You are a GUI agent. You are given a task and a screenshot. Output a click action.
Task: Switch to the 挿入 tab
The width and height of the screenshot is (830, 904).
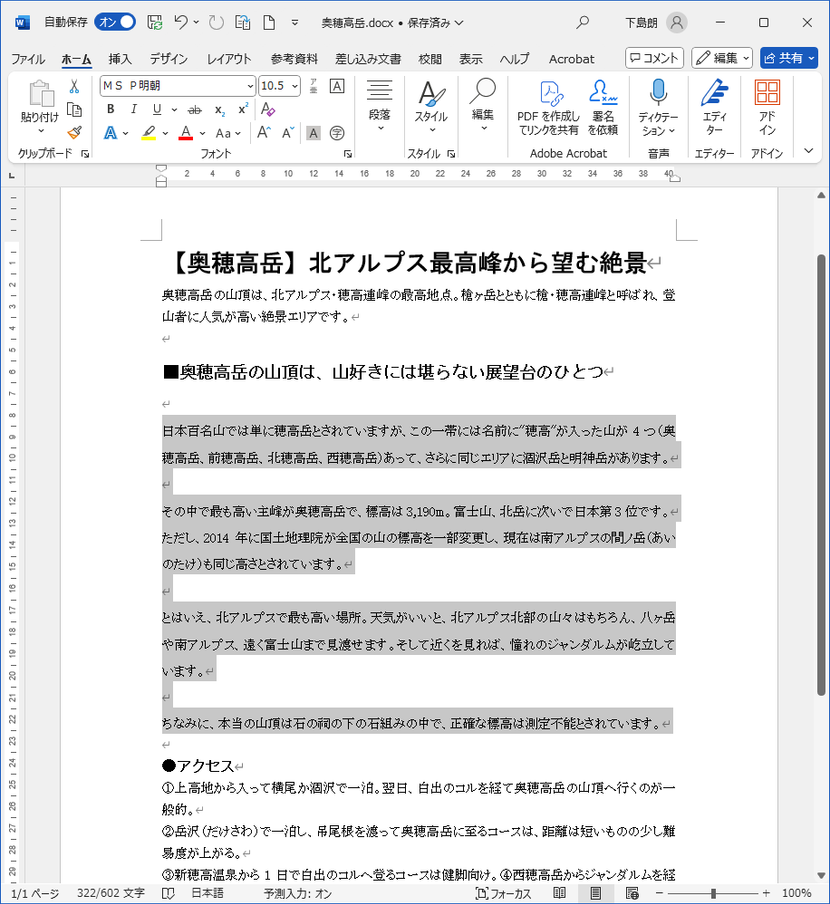120,59
